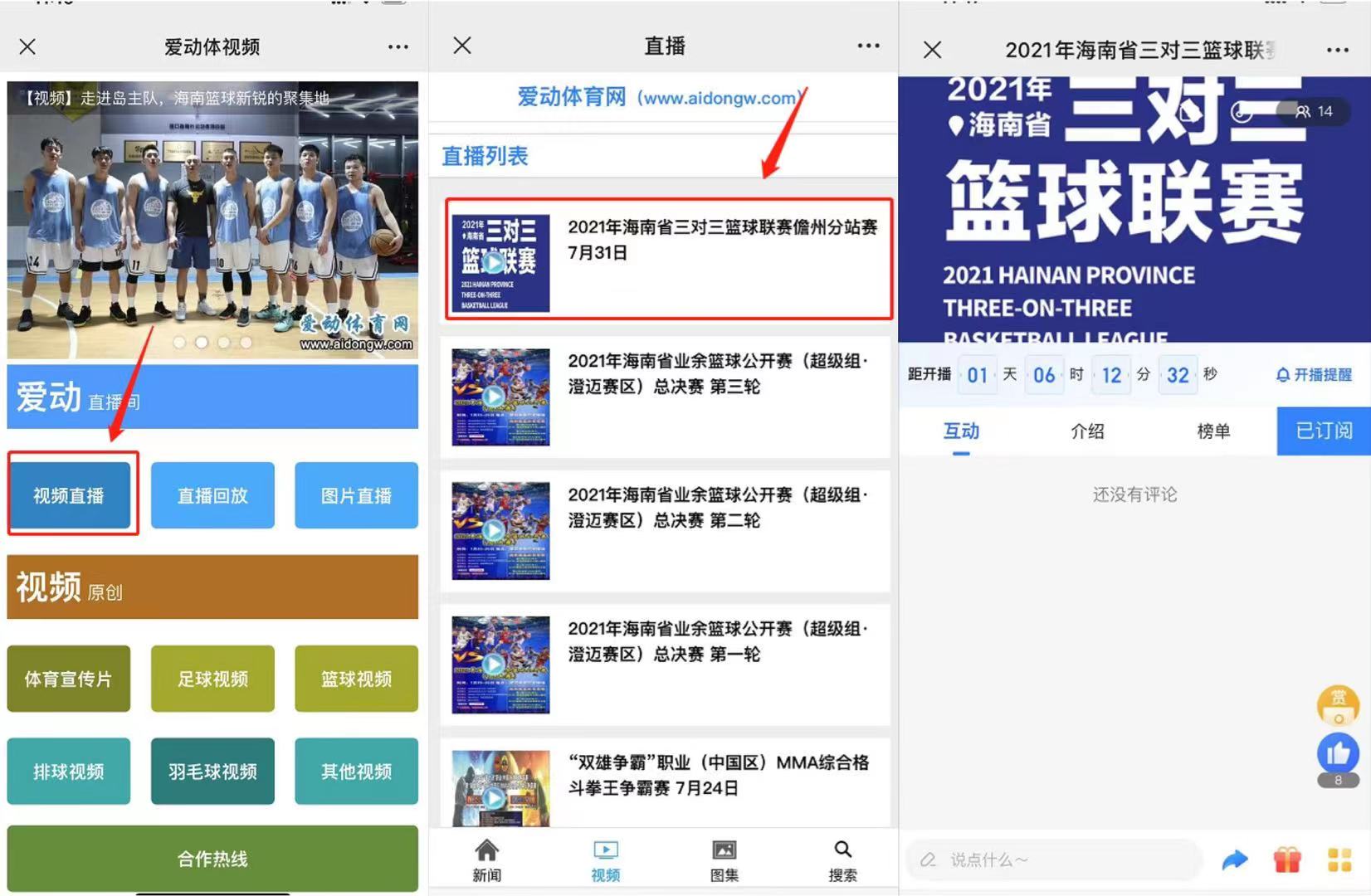Open the 图集 gallery tab
The width and height of the screenshot is (1371, 896).
725,859
